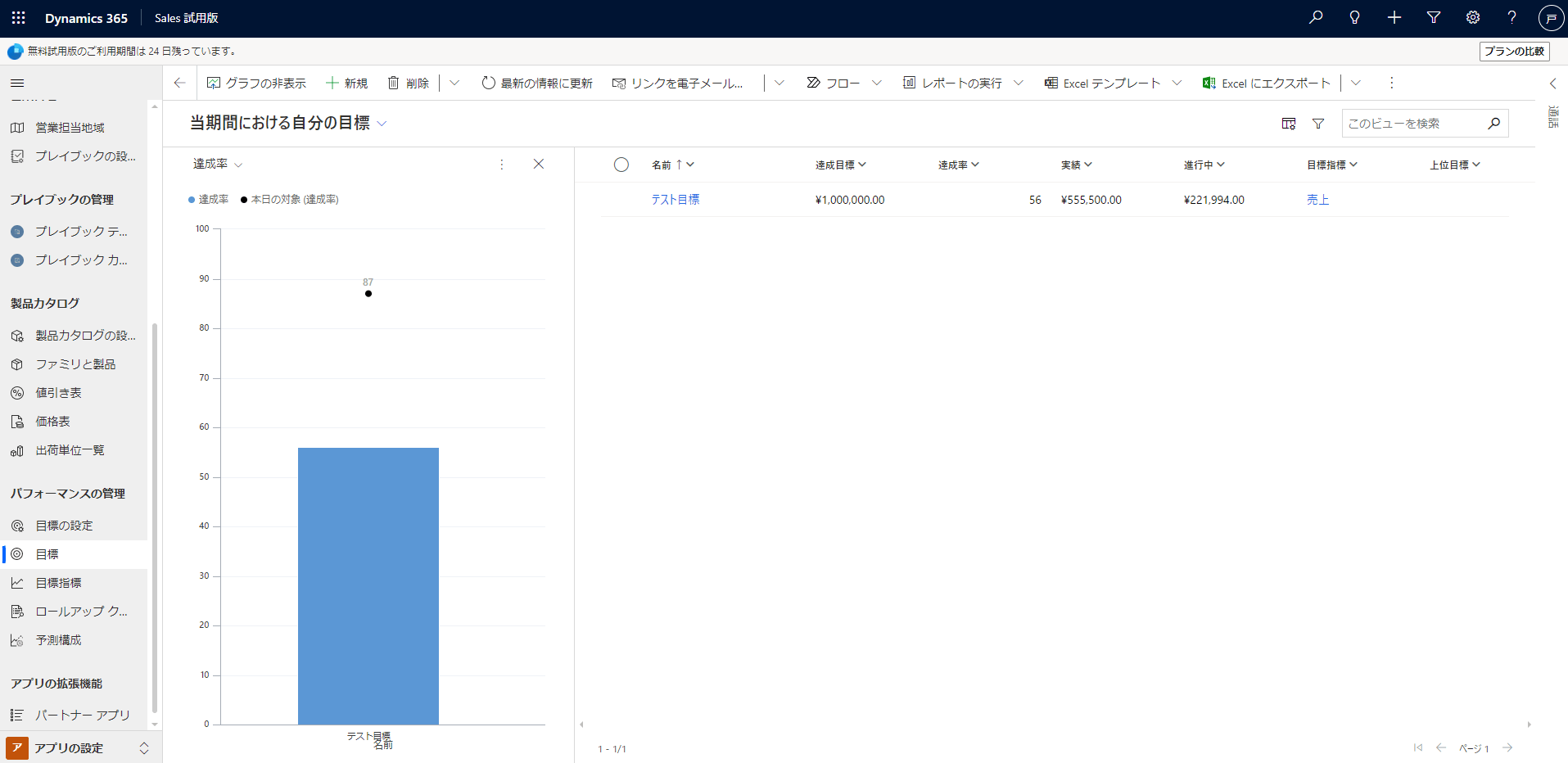Click the quick create plus icon

1394,17
